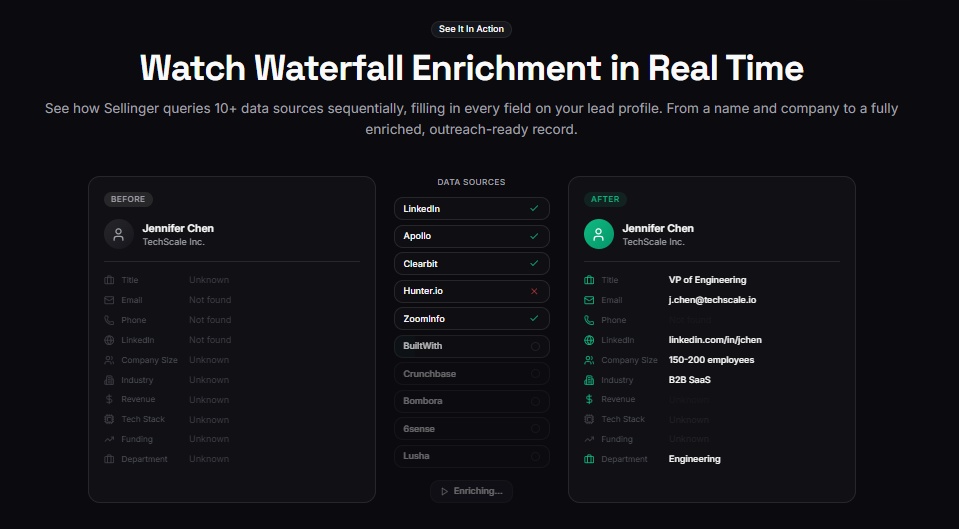The height and width of the screenshot is (529, 959).
Task: Click the green checkmark on LinkedIn
Action: click(534, 209)
